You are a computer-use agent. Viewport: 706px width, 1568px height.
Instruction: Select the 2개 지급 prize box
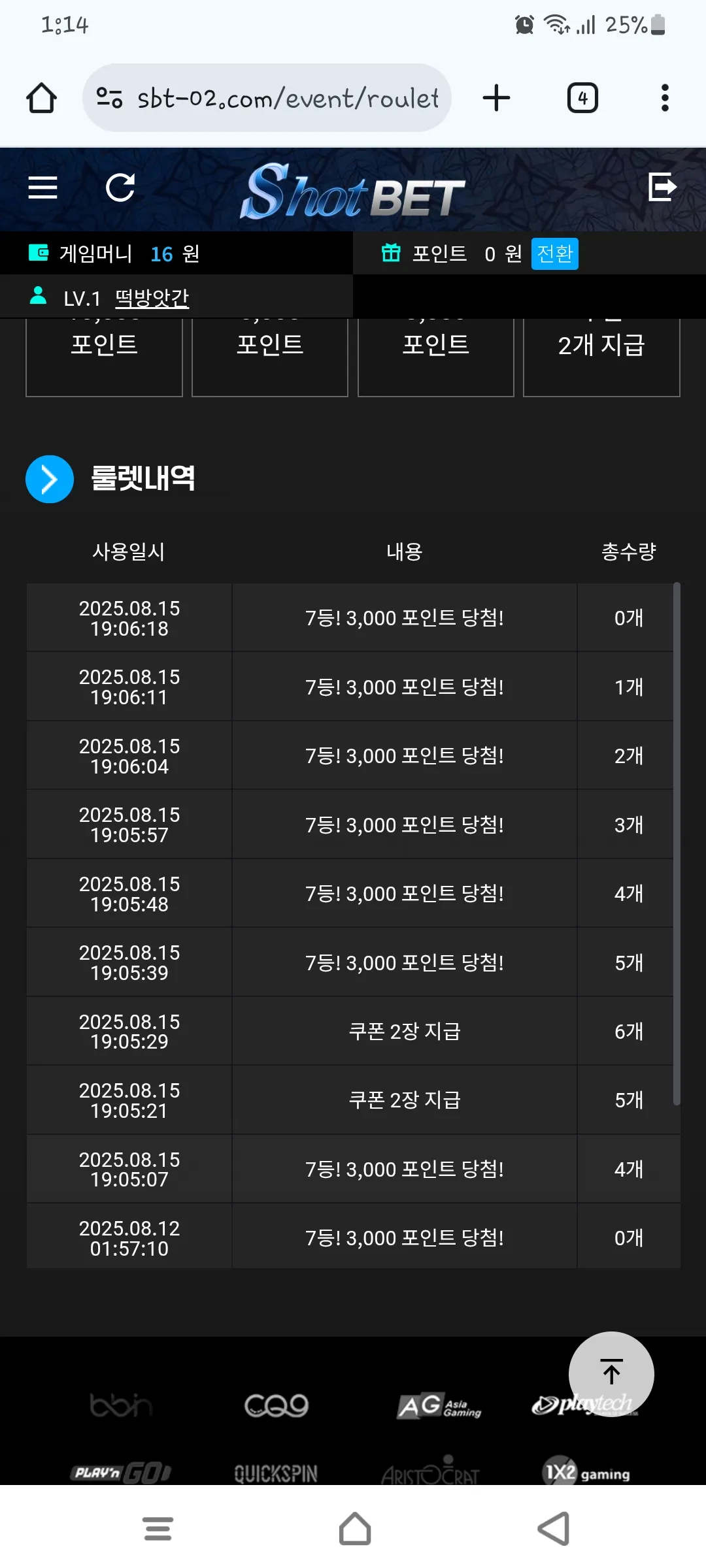tap(601, 357)
